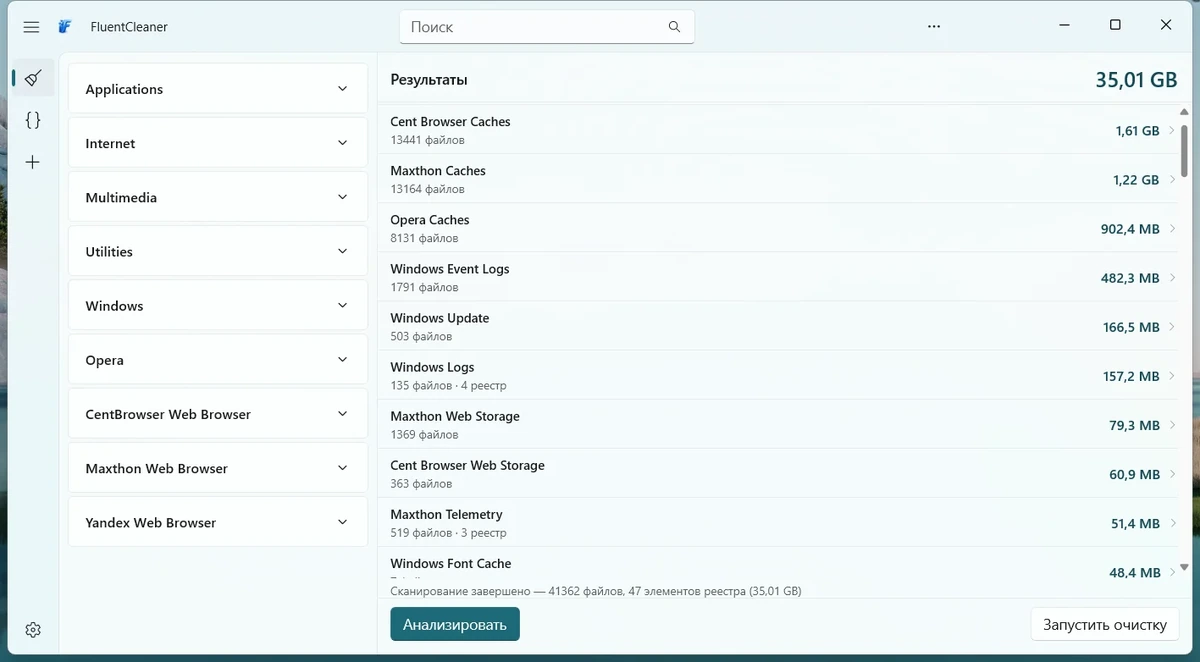Screen dimensions: 1200x662
Task: Expand the Utilities category
Action: pyautogui.click(x=218, y=251)
